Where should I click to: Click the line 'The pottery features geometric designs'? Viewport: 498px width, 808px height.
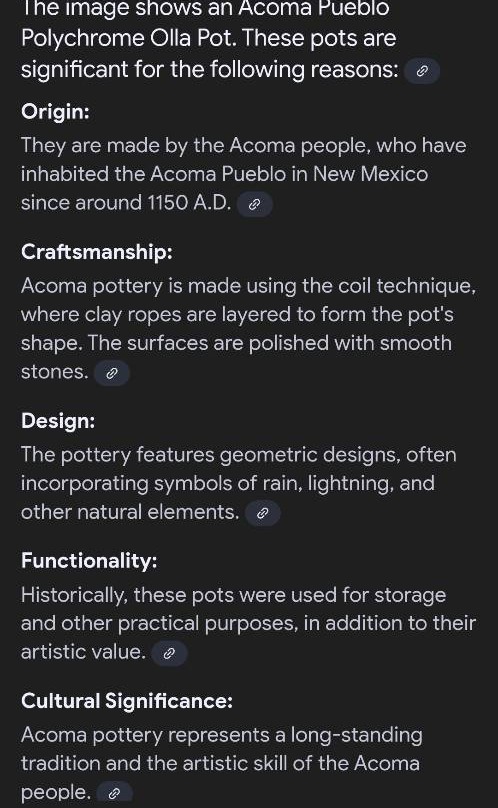[239, 454]
